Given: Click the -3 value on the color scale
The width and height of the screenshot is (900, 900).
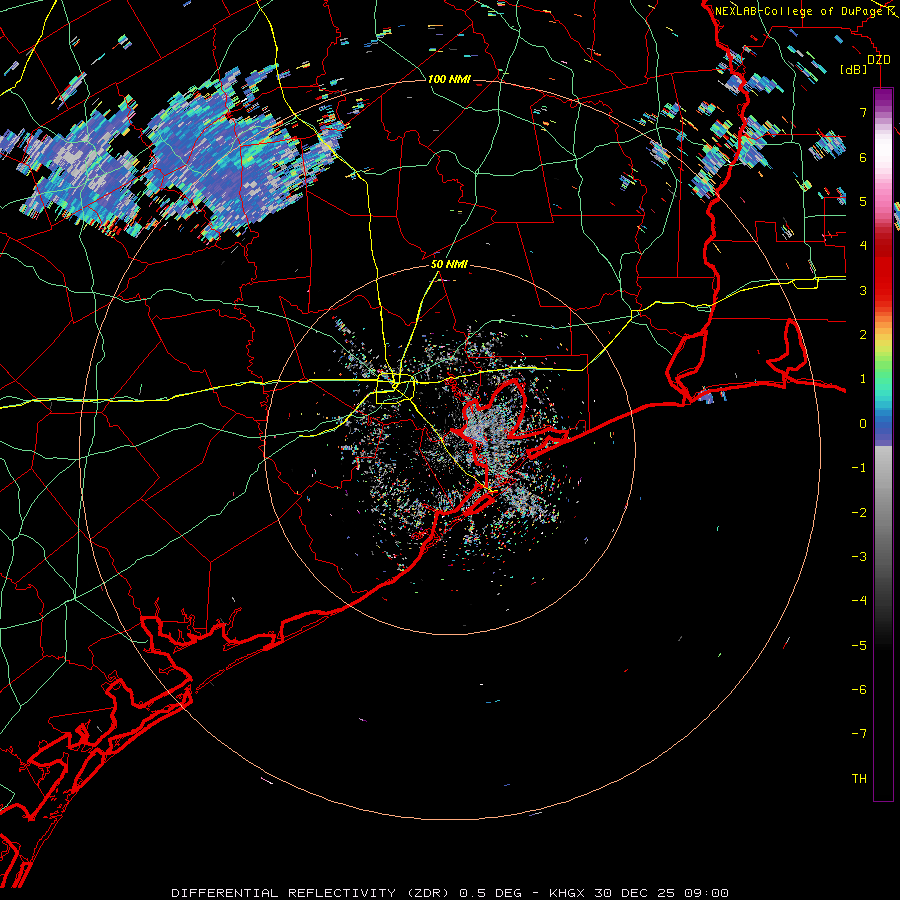Looking at the screenshot, I should [859, 557].
